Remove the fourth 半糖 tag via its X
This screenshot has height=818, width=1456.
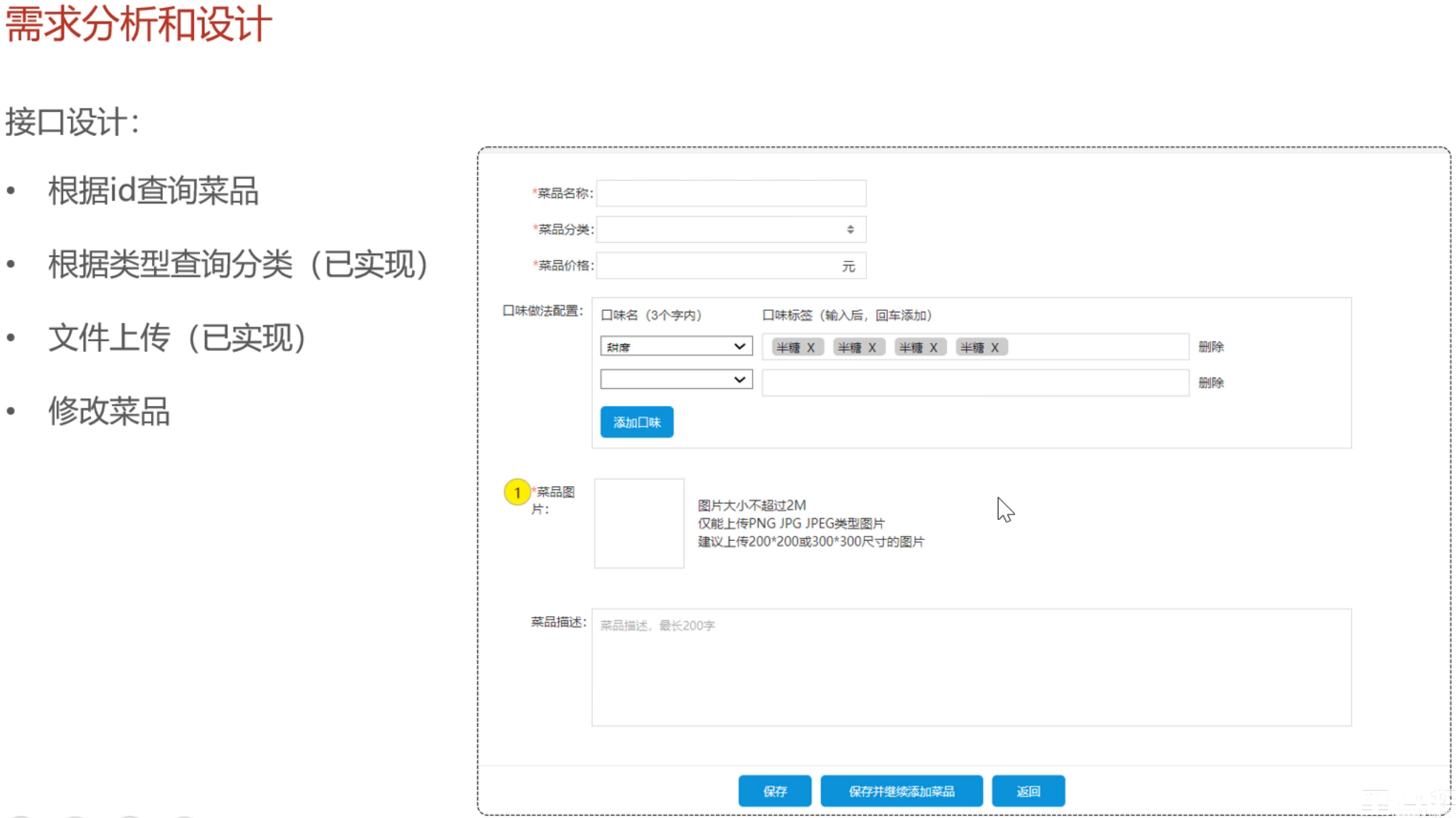point(995,347)
